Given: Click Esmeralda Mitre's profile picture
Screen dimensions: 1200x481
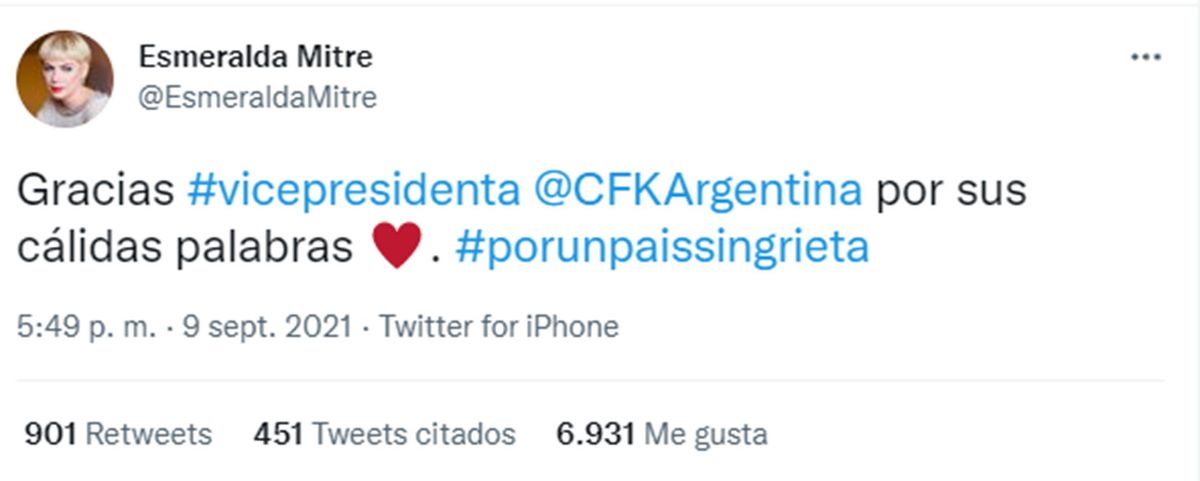Looking at the screenshot, I should pos(65,77).
